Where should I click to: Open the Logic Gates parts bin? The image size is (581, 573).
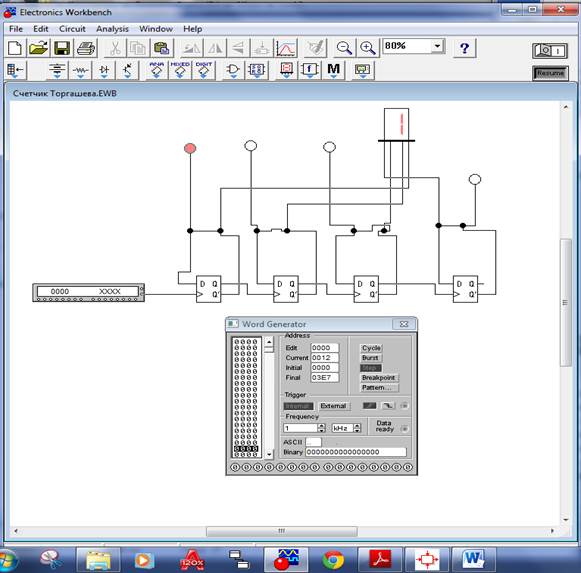tap(233, 70)
